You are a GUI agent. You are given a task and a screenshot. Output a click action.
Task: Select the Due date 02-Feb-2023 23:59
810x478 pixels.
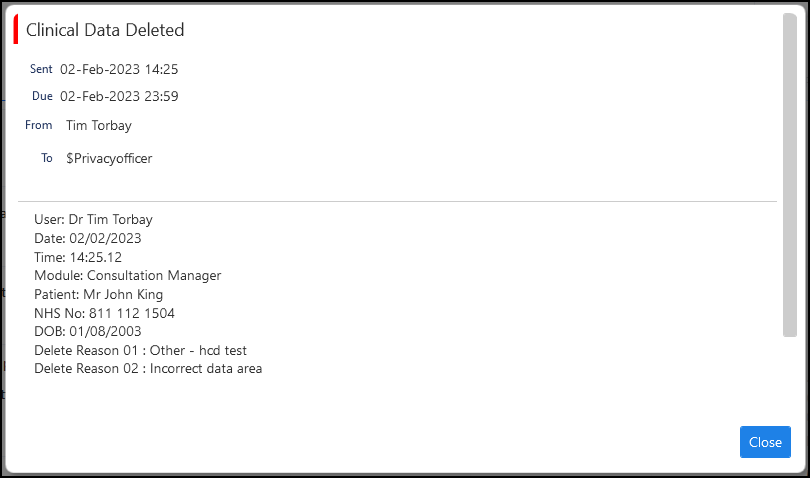(119, 96)
